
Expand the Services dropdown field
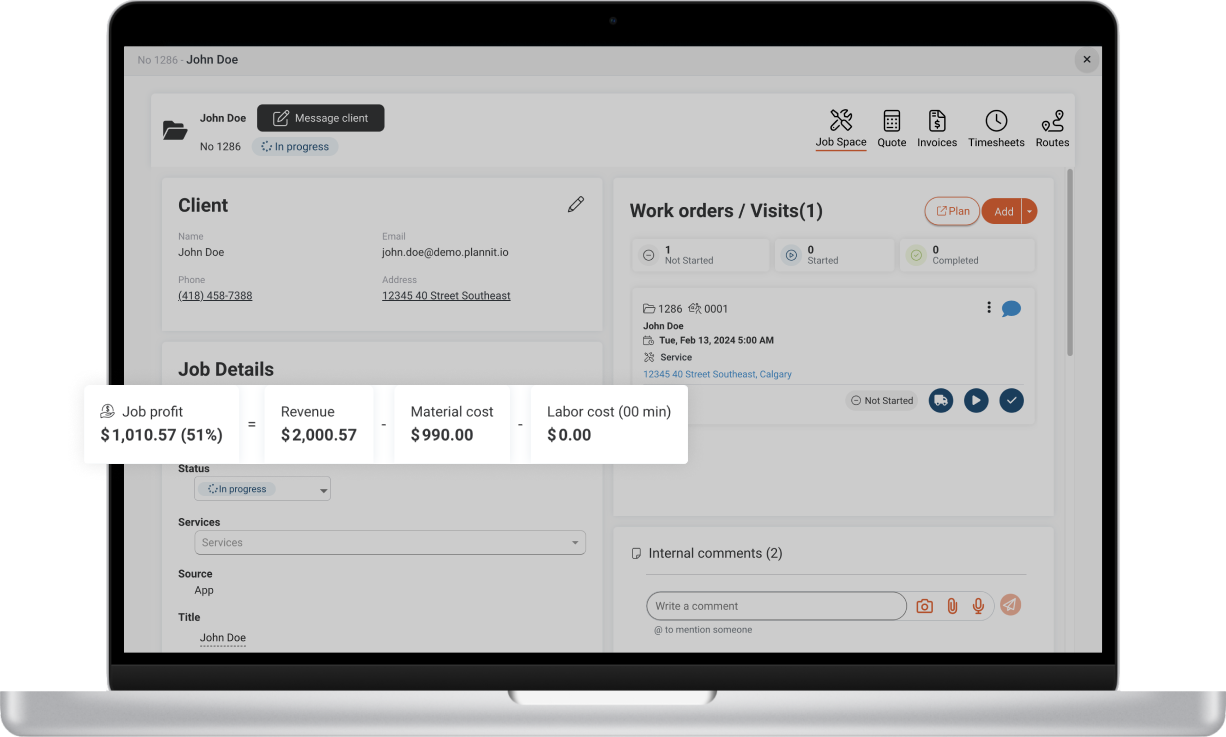[x=390, y=543]
